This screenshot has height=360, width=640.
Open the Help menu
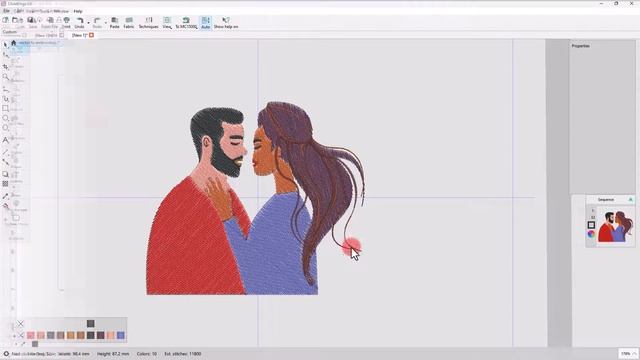[78, 11]
